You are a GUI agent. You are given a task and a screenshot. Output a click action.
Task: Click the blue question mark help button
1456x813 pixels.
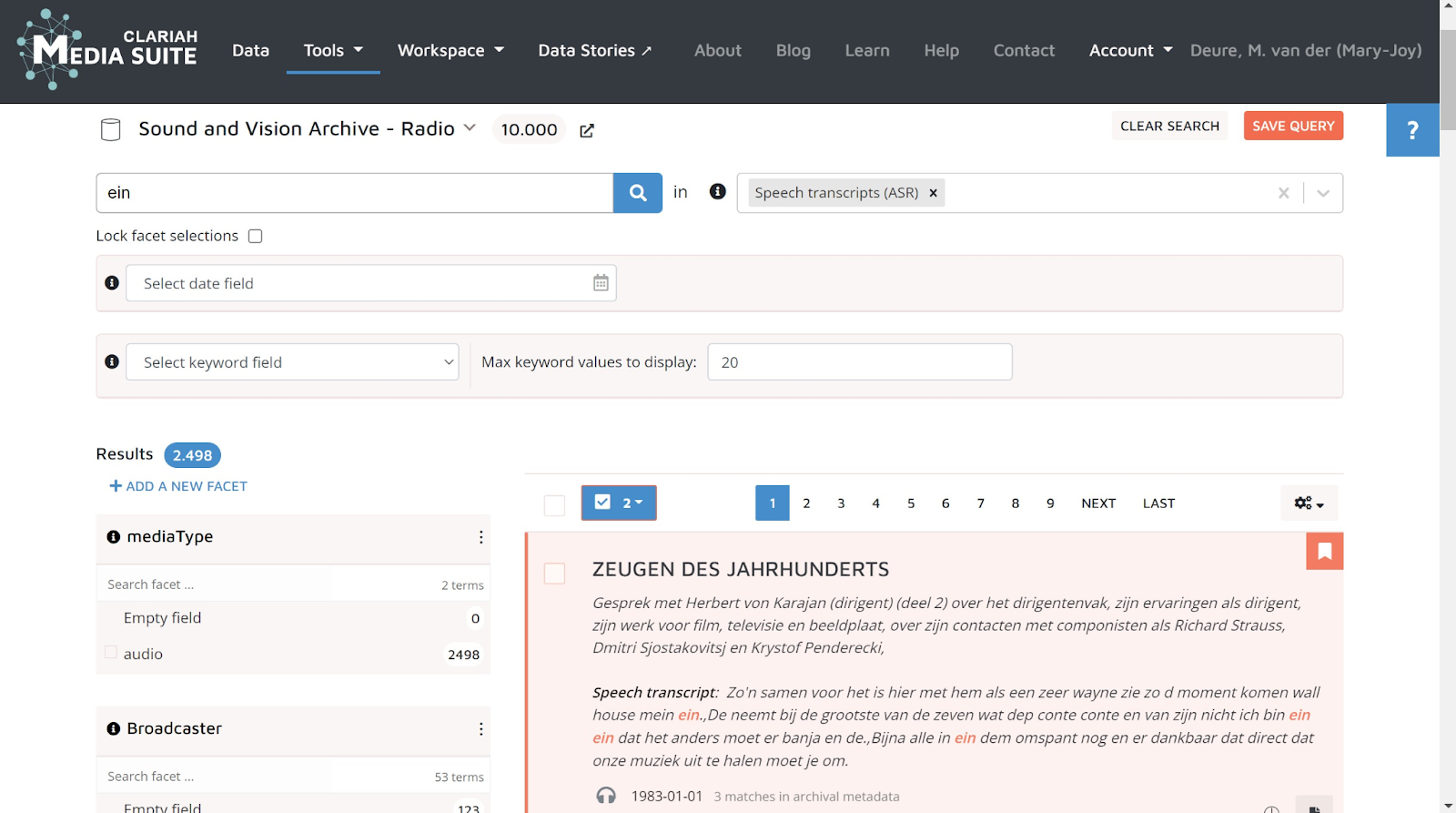(x=1412, y=130)
